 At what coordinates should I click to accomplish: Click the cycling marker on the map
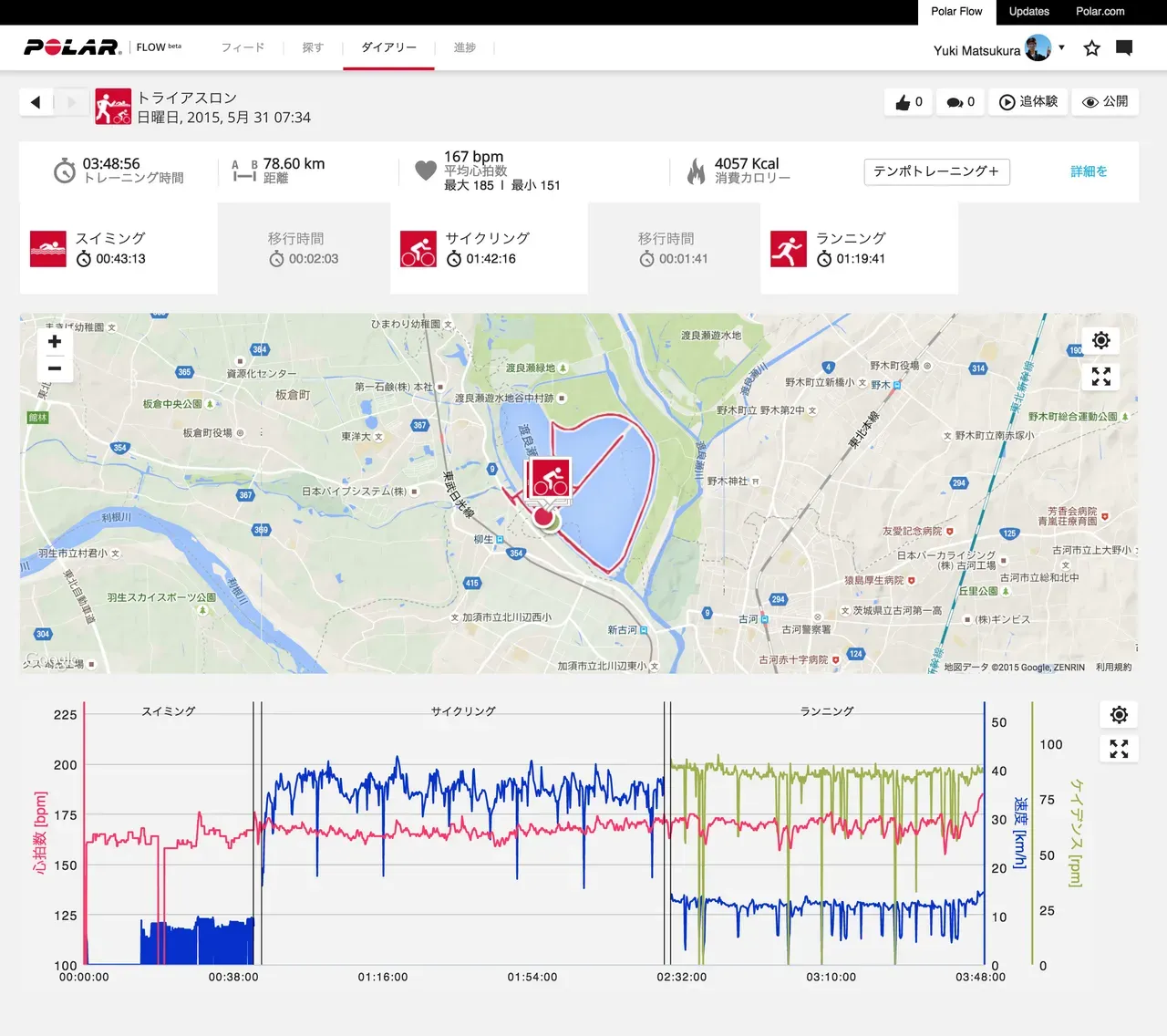tap(550, 480)
